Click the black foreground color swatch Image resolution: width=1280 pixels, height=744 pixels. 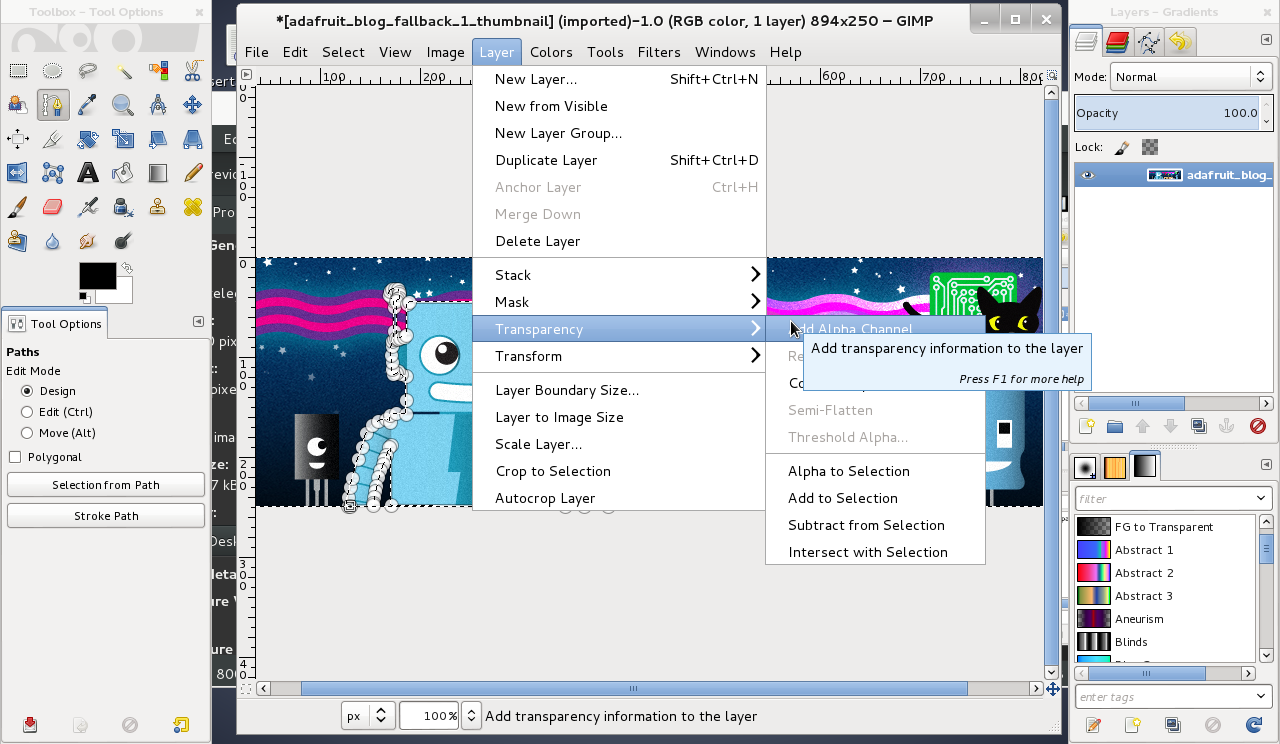98,276
